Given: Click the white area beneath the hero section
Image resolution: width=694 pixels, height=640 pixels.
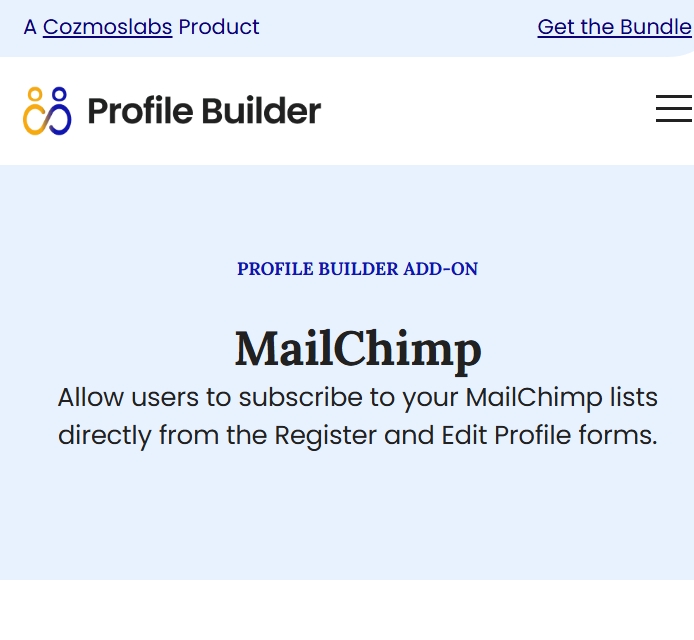Looking at the screenshot, I should (347, 610).
